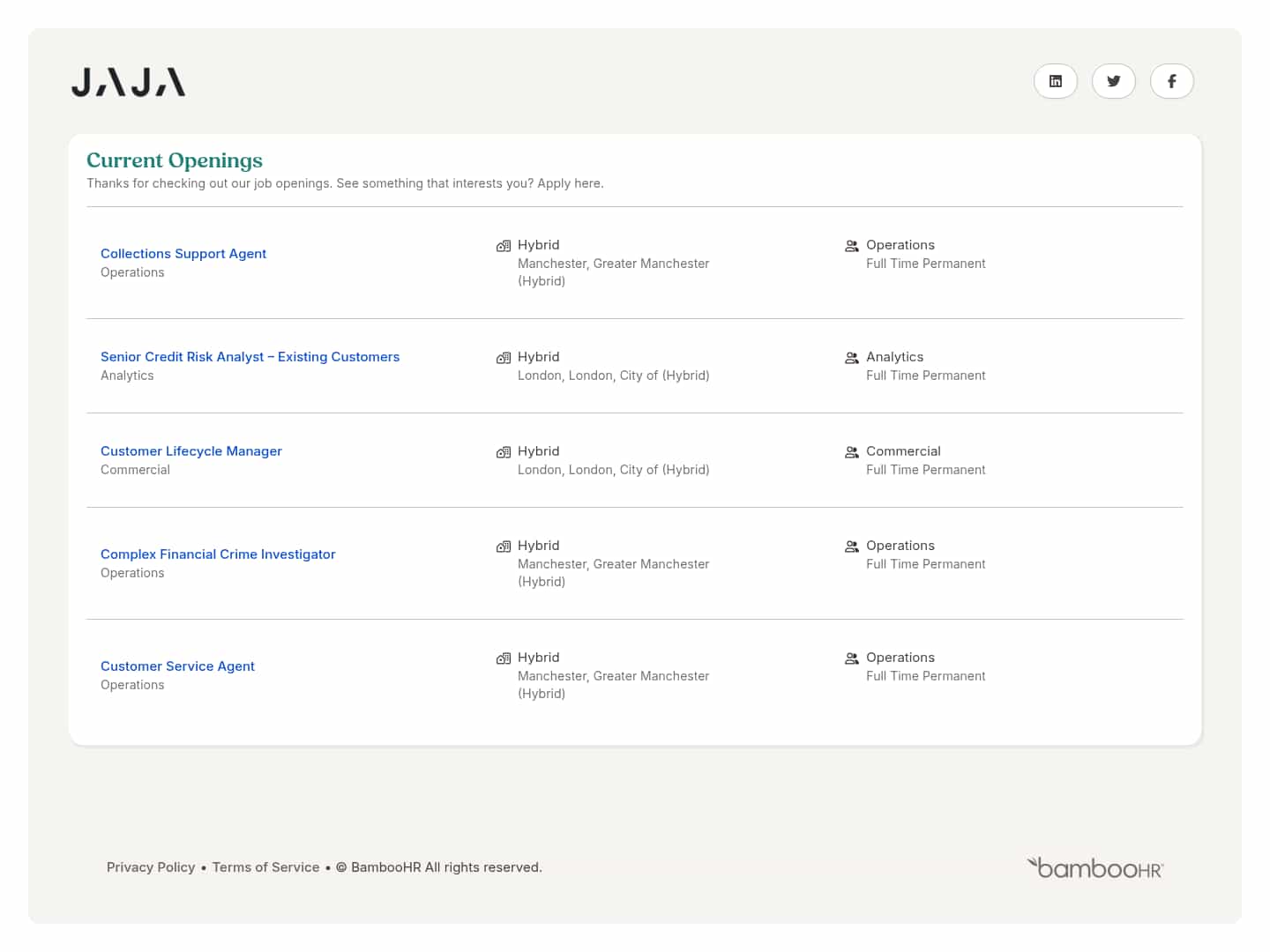Click 'Hybrid' label in Collections Support Agent row

(x=539, y=245)
